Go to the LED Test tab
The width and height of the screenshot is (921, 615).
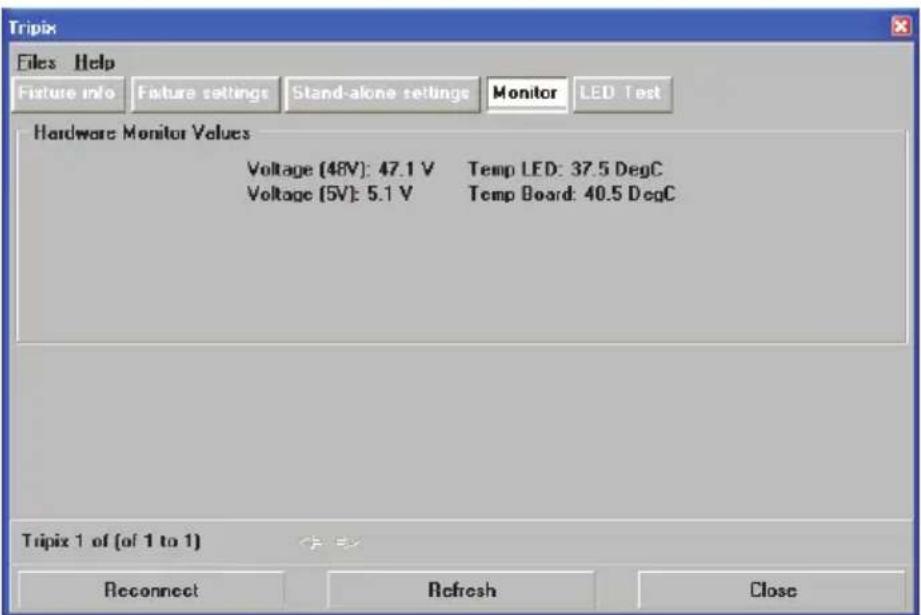(x=621, y=94)
